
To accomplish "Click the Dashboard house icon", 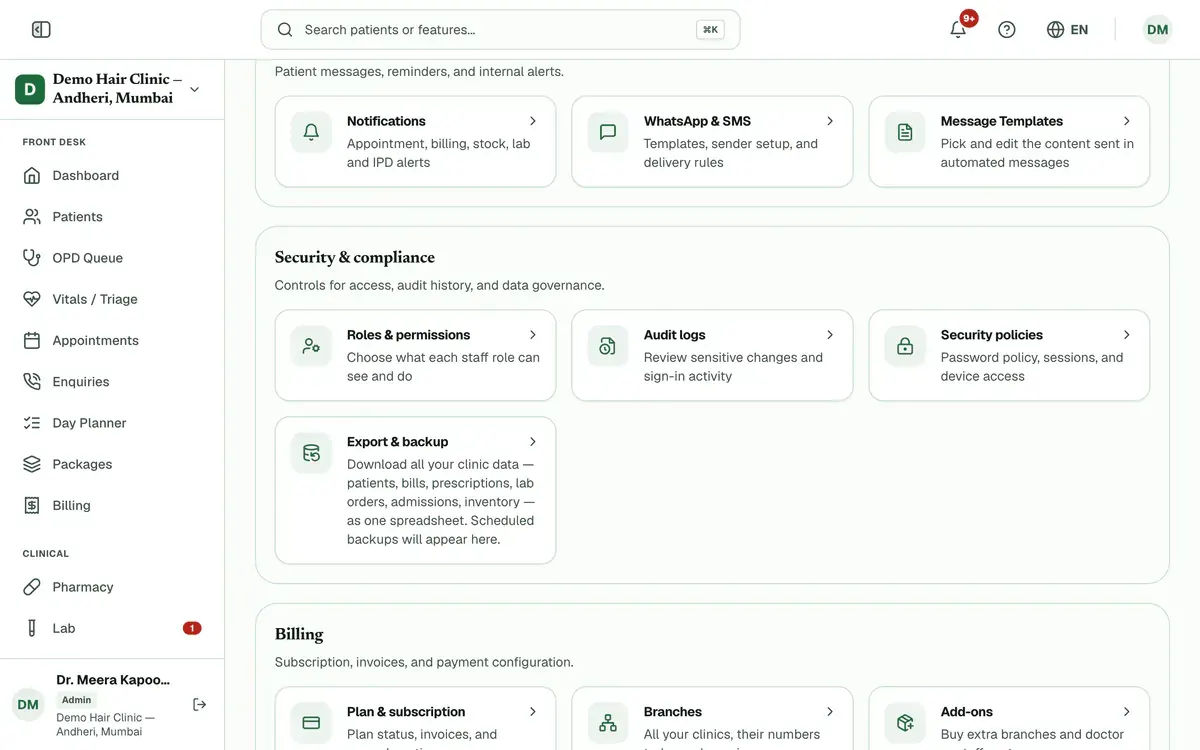I will (32, 176).
